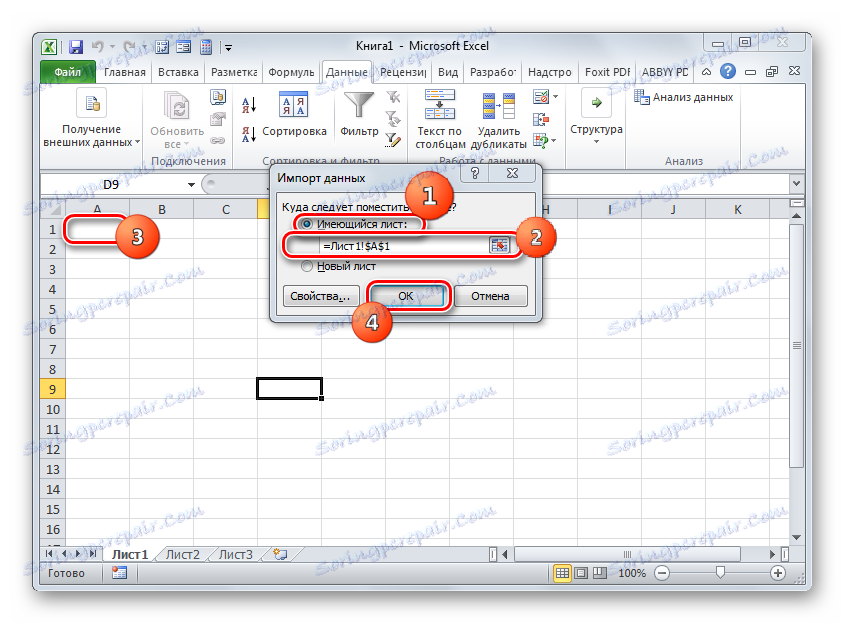Screen dimensions: 845x624
Task: Select column B header
Action: click(x=161, y=210)
